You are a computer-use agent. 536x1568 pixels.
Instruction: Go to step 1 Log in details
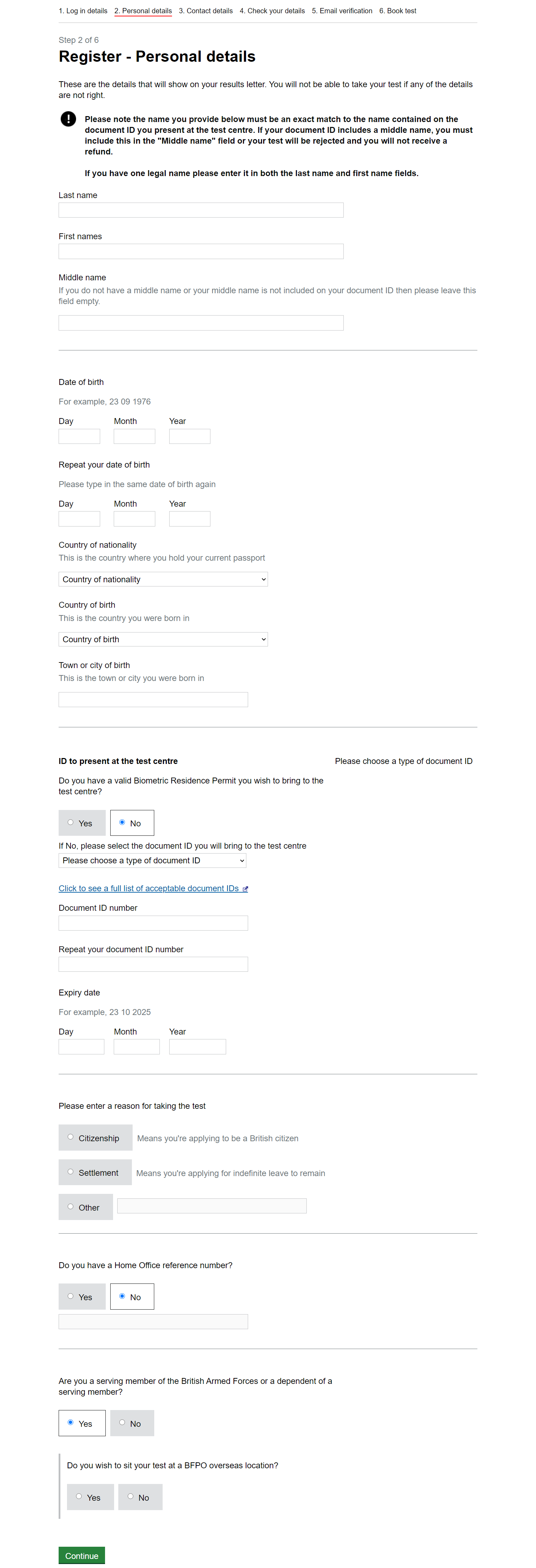(83, 11)
